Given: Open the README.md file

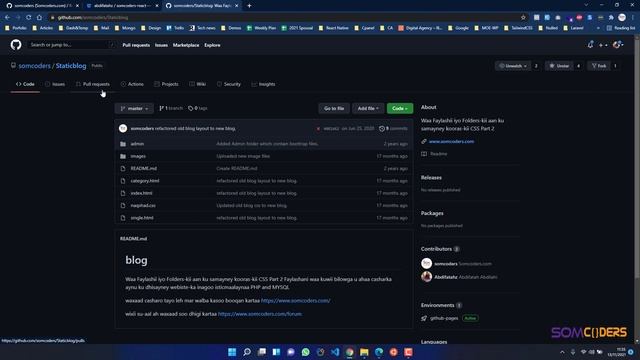Looking at the screenshot, I should click(x=144, y=169).
